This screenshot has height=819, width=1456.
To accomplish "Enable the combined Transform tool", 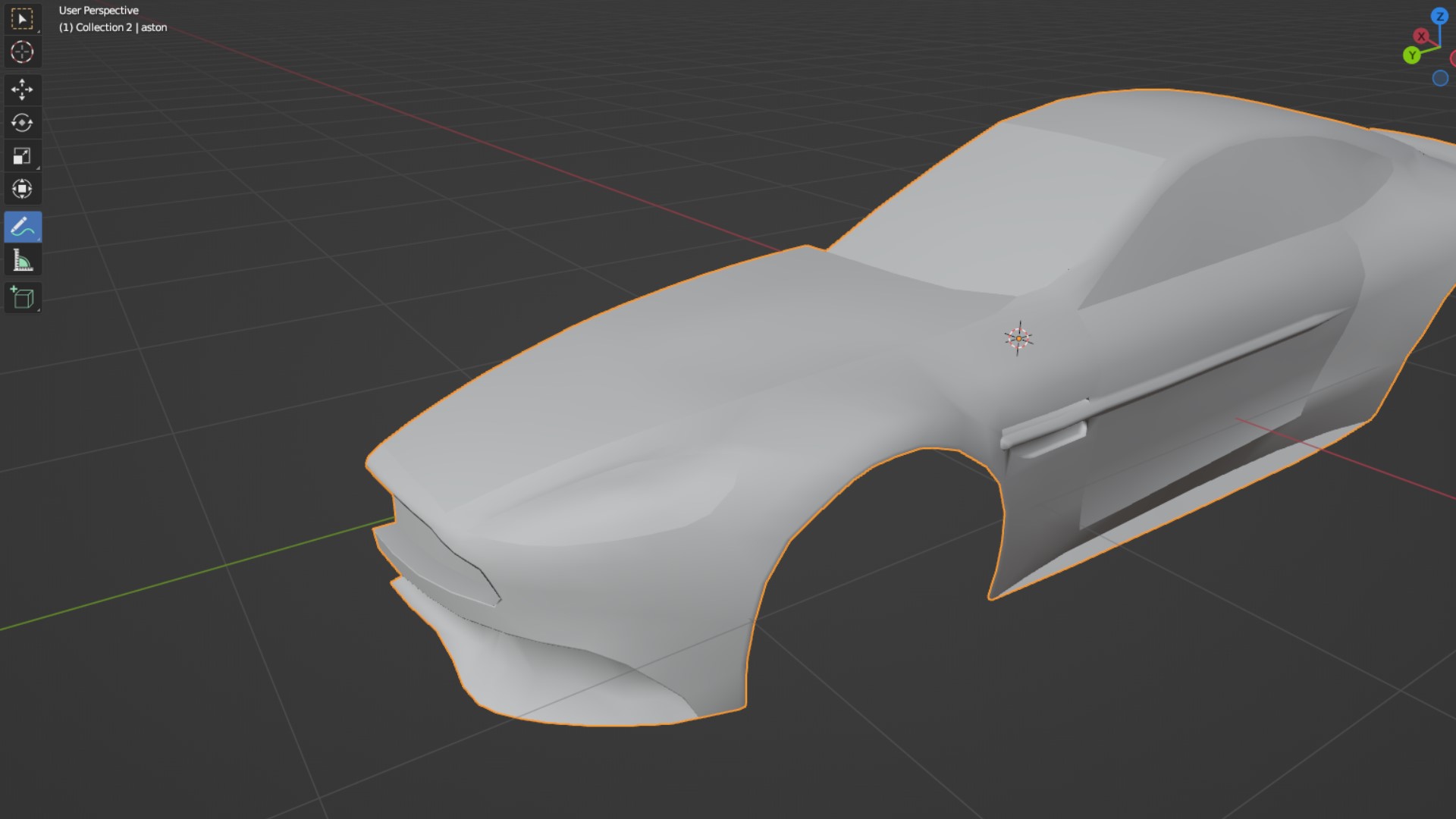I will [22, 189].
